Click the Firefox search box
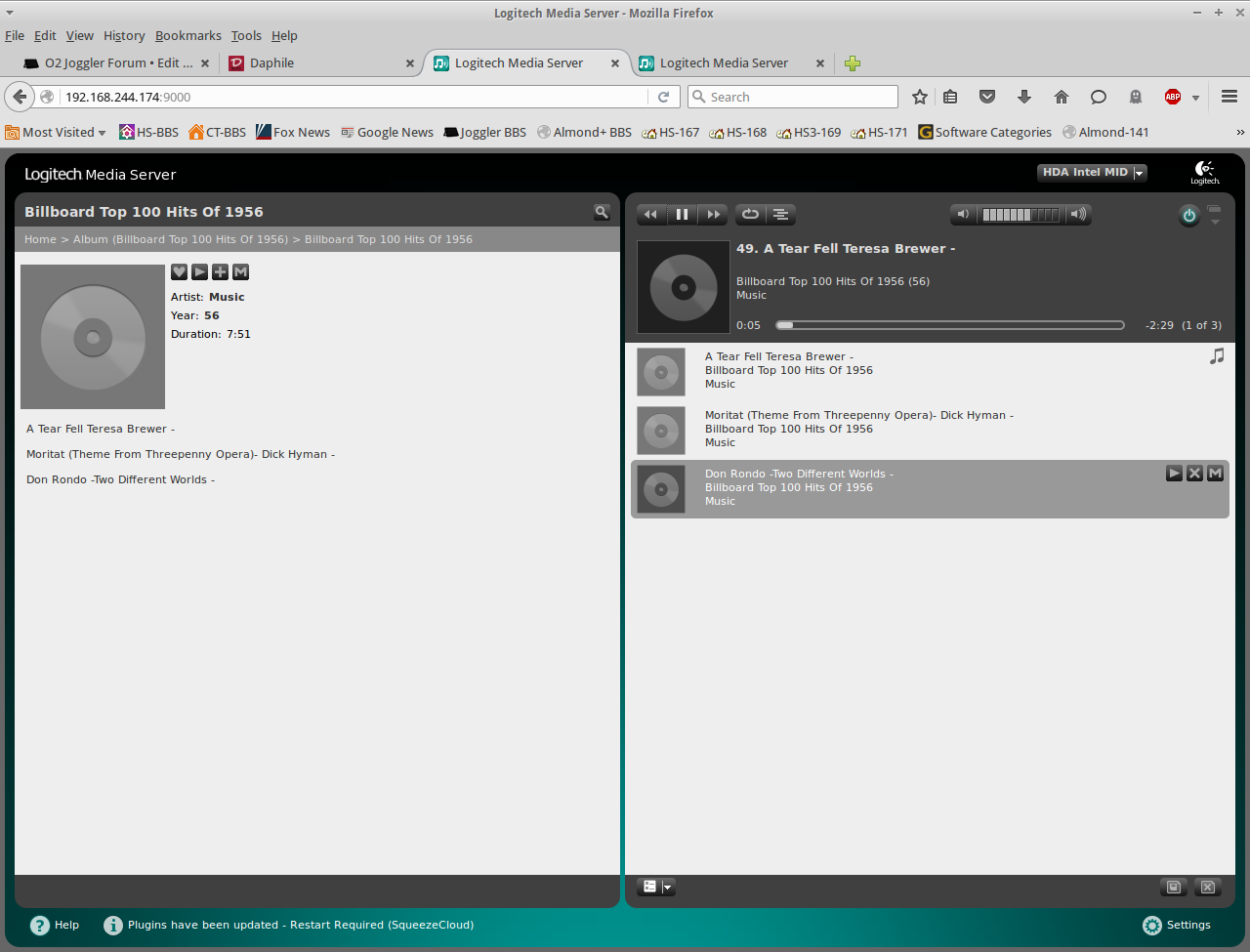The width and height of the screenshot is (1250, 952). 793,97
